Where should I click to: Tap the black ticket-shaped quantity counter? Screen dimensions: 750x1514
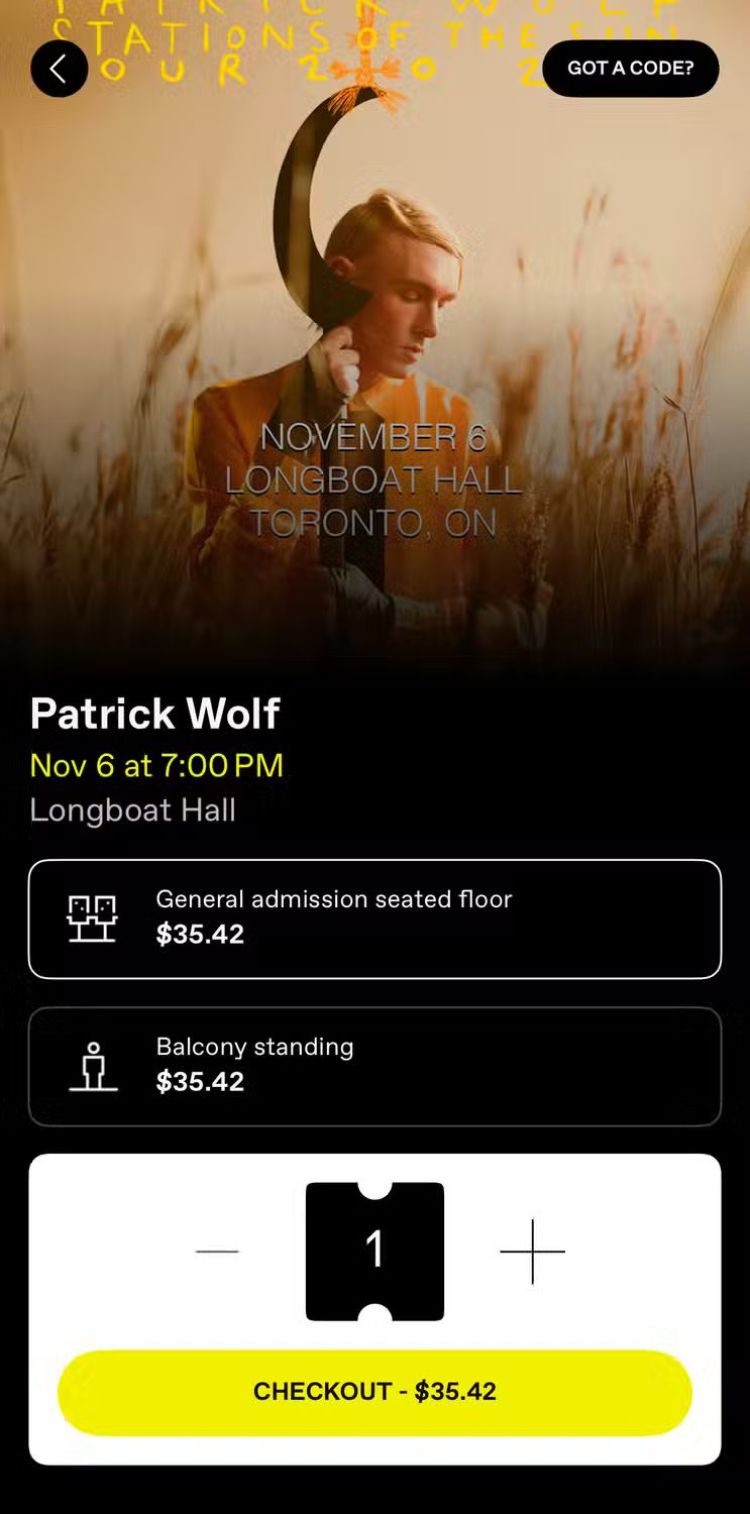click(375, 1251)
